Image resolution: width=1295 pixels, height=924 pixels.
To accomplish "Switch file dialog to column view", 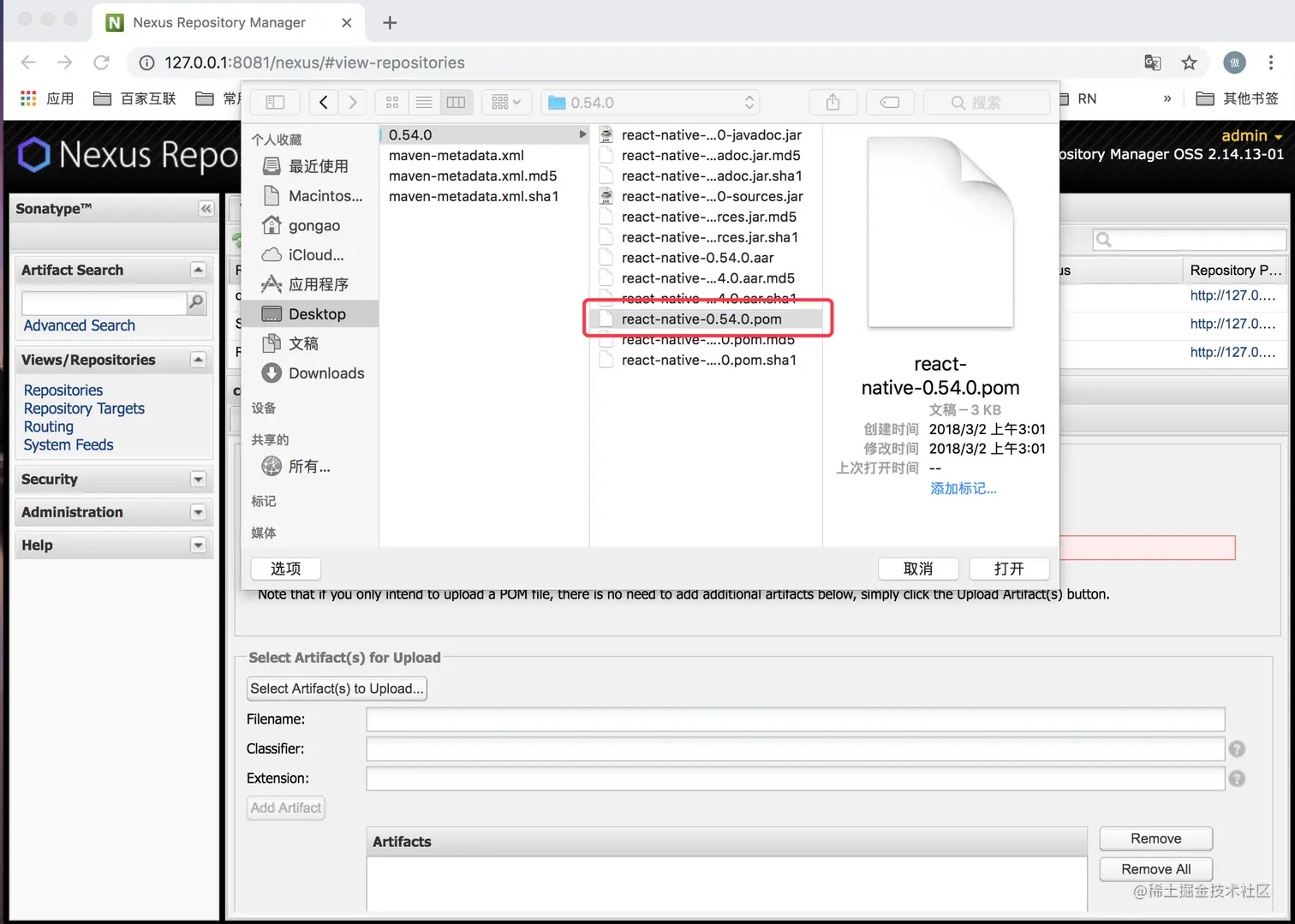I will (x=456, y=102).
